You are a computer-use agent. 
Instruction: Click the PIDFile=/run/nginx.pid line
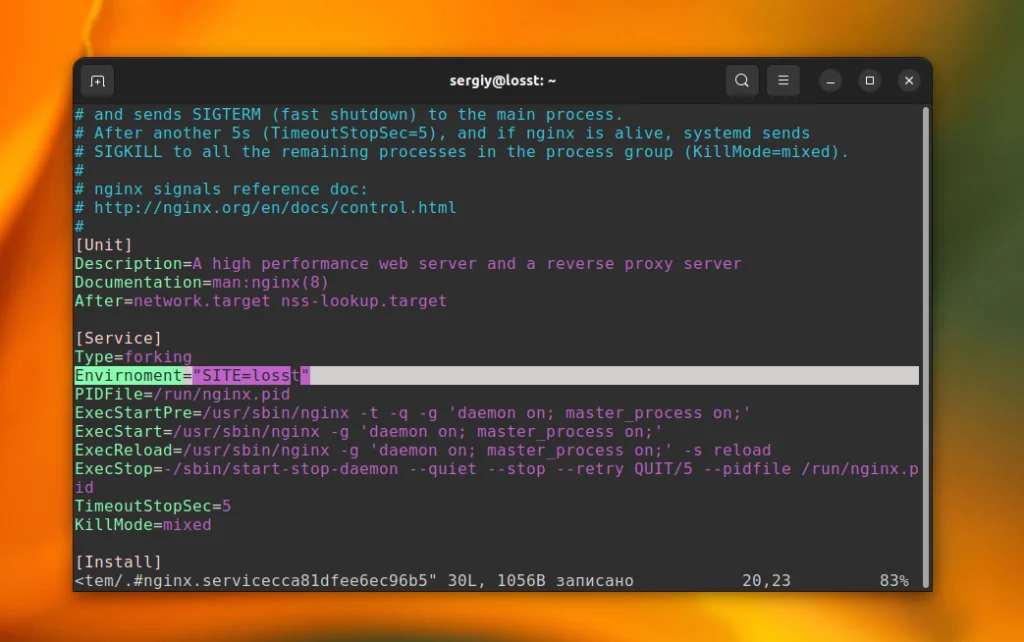point(182,394)
